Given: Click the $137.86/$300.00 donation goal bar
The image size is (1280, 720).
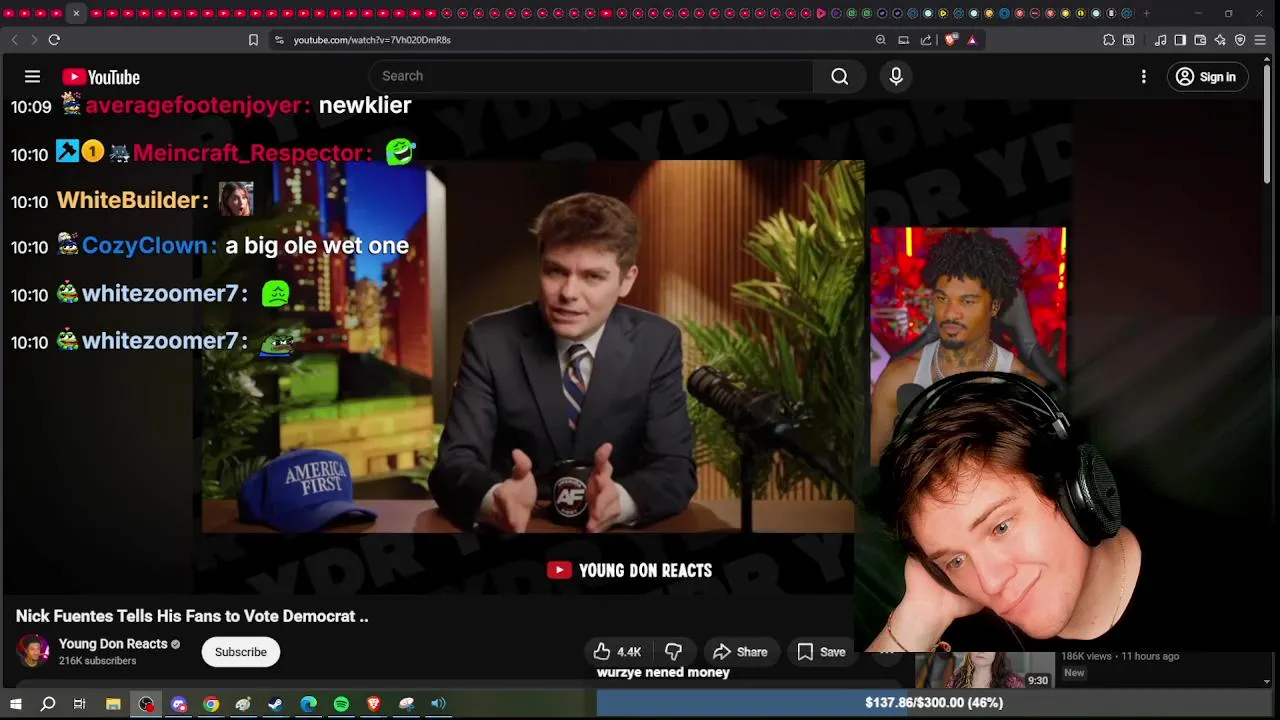Looking at the screenshot, I should click(934, 703).
